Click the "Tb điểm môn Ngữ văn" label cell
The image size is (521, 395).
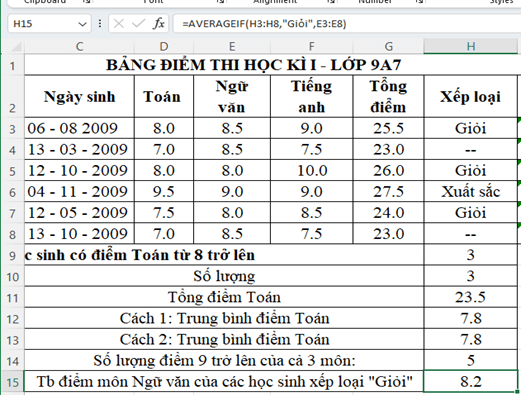pos(224,382)
